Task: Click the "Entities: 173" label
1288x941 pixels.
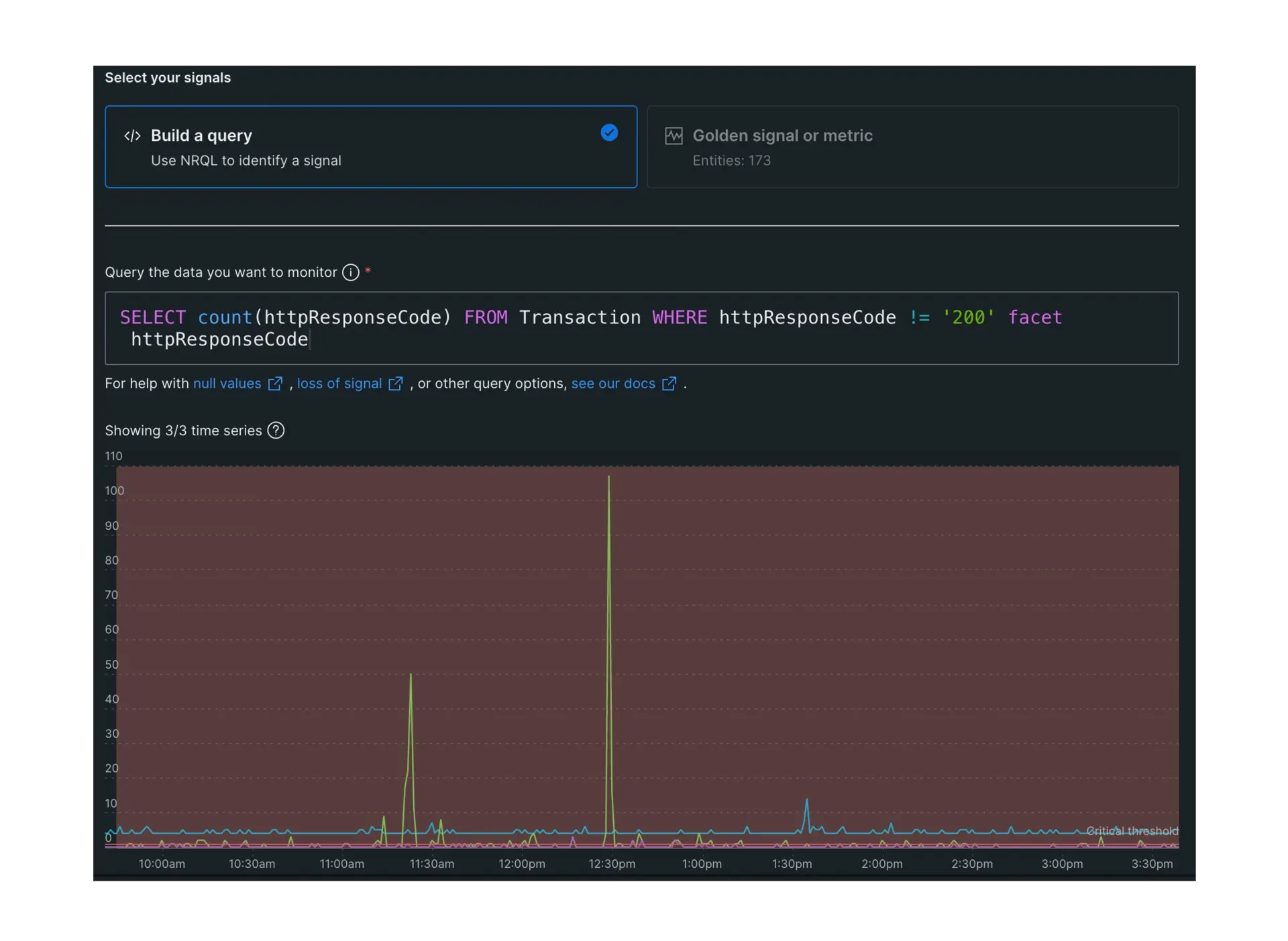Action: click(x=731, y=161)
